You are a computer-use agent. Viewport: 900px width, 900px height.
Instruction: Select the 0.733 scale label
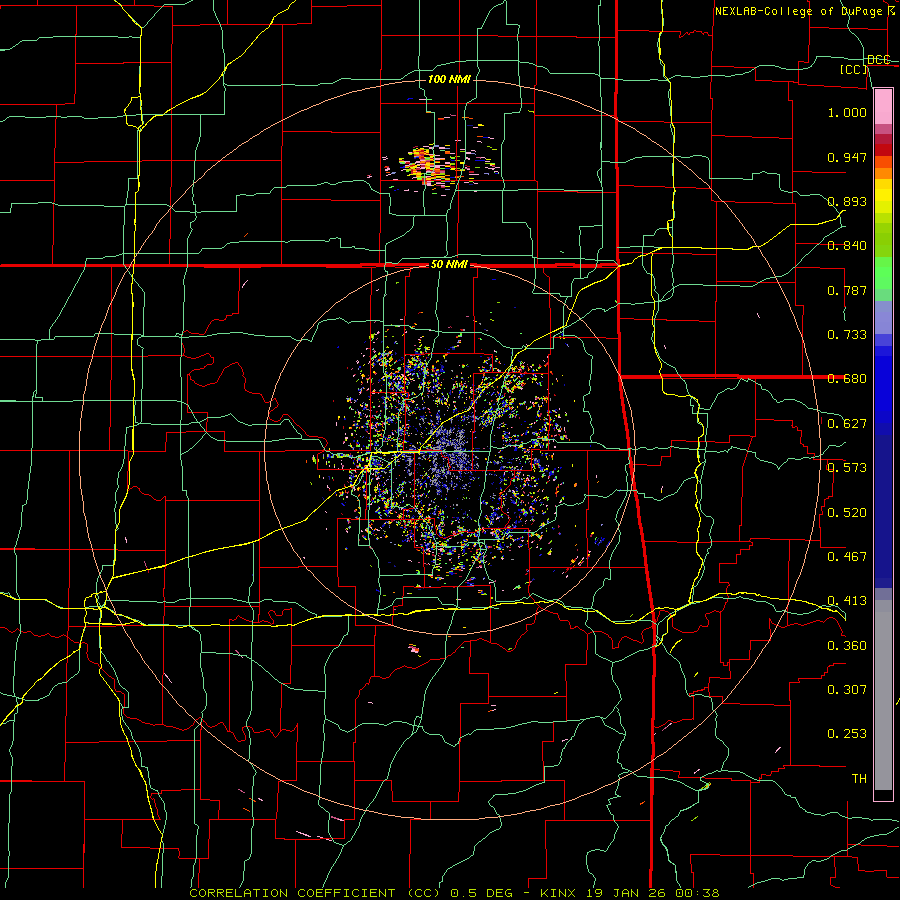[847, 334]
